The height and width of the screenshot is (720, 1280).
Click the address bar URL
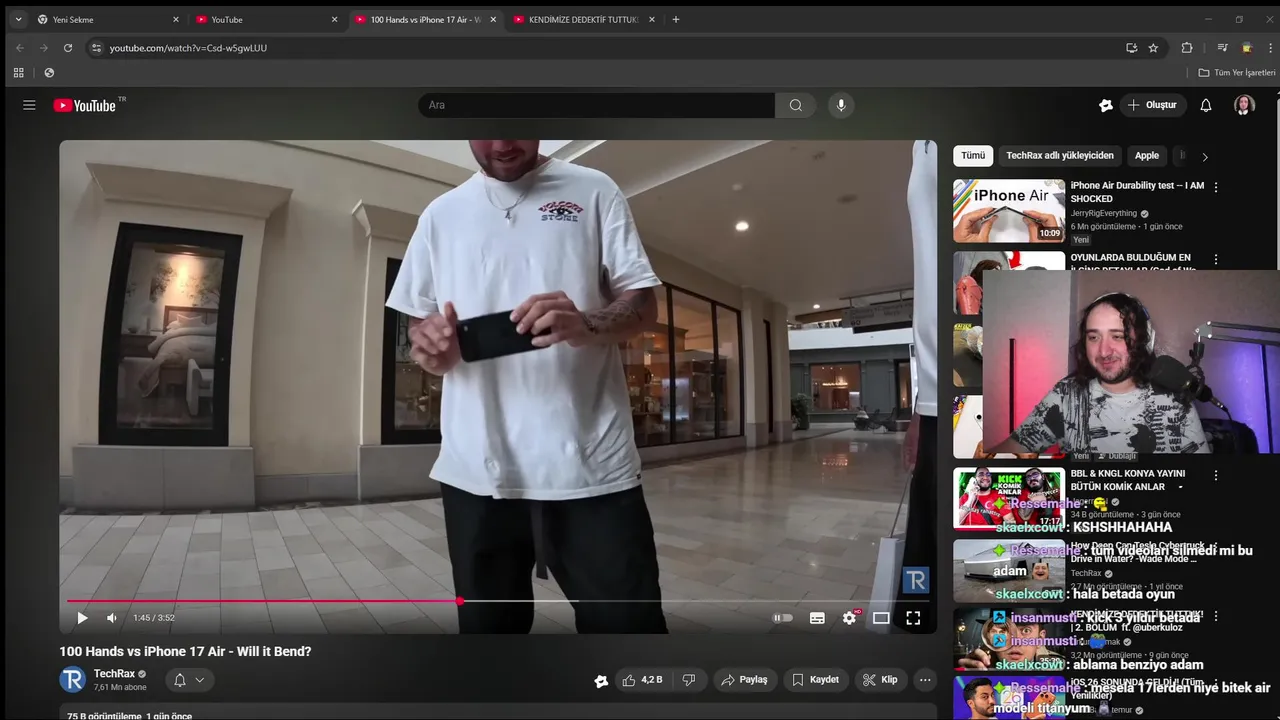(x=188, y=48)
